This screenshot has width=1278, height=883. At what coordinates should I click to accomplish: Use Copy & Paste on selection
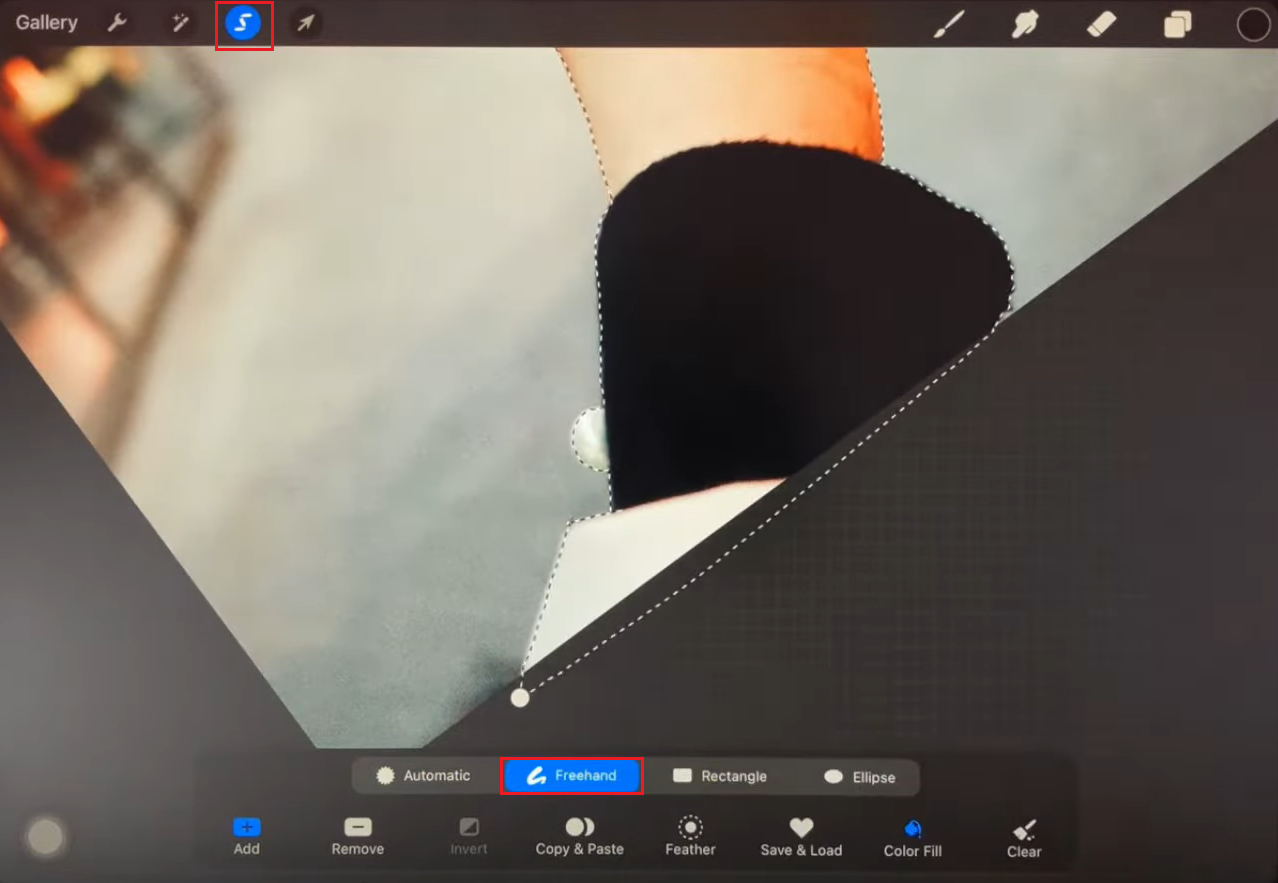(578, 836)
